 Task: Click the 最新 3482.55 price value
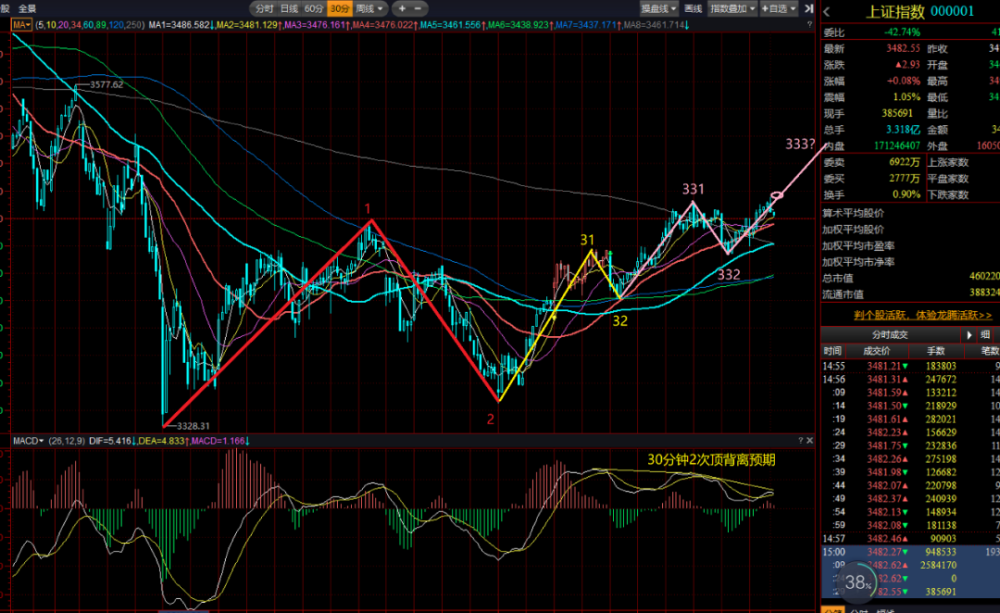point(903,48)
